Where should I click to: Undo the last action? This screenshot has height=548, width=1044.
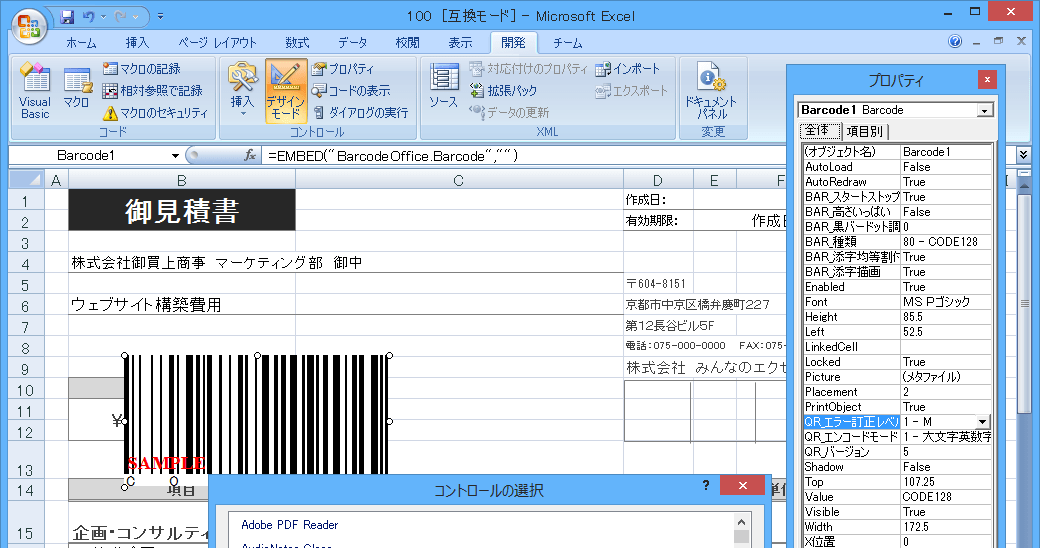point(89,16)
